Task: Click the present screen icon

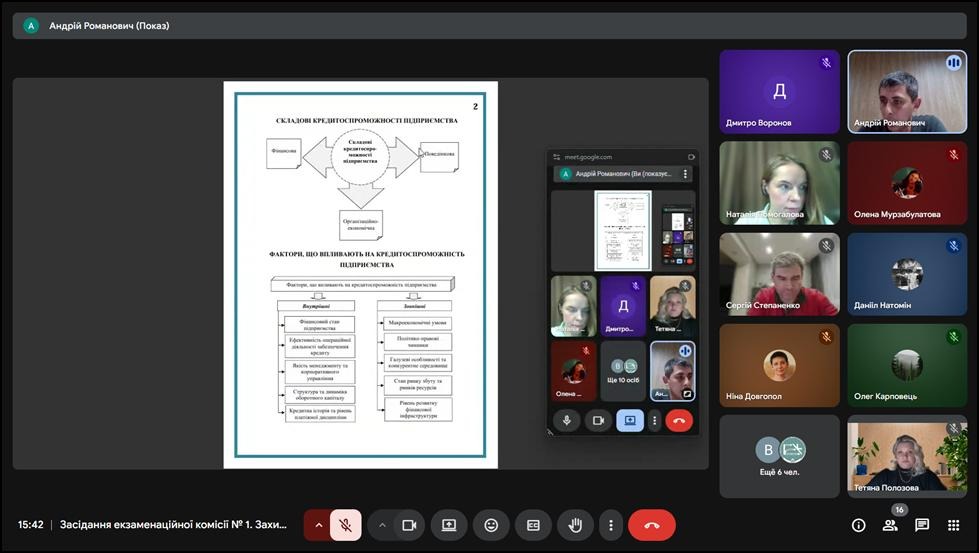Action: click(x=449, y=525)
